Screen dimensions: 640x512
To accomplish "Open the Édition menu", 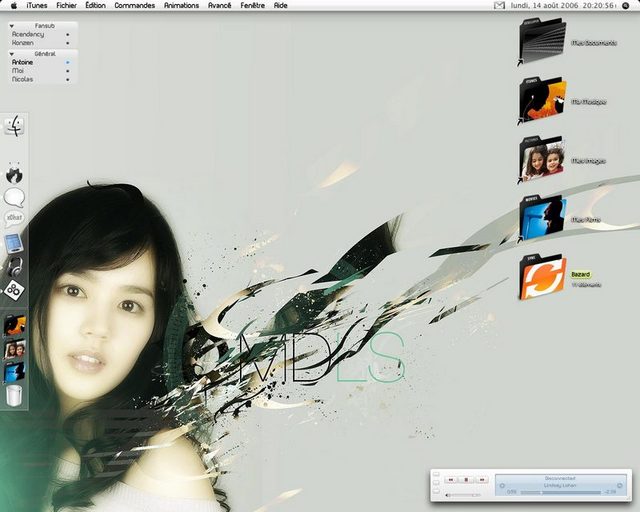I will point(96,5).
